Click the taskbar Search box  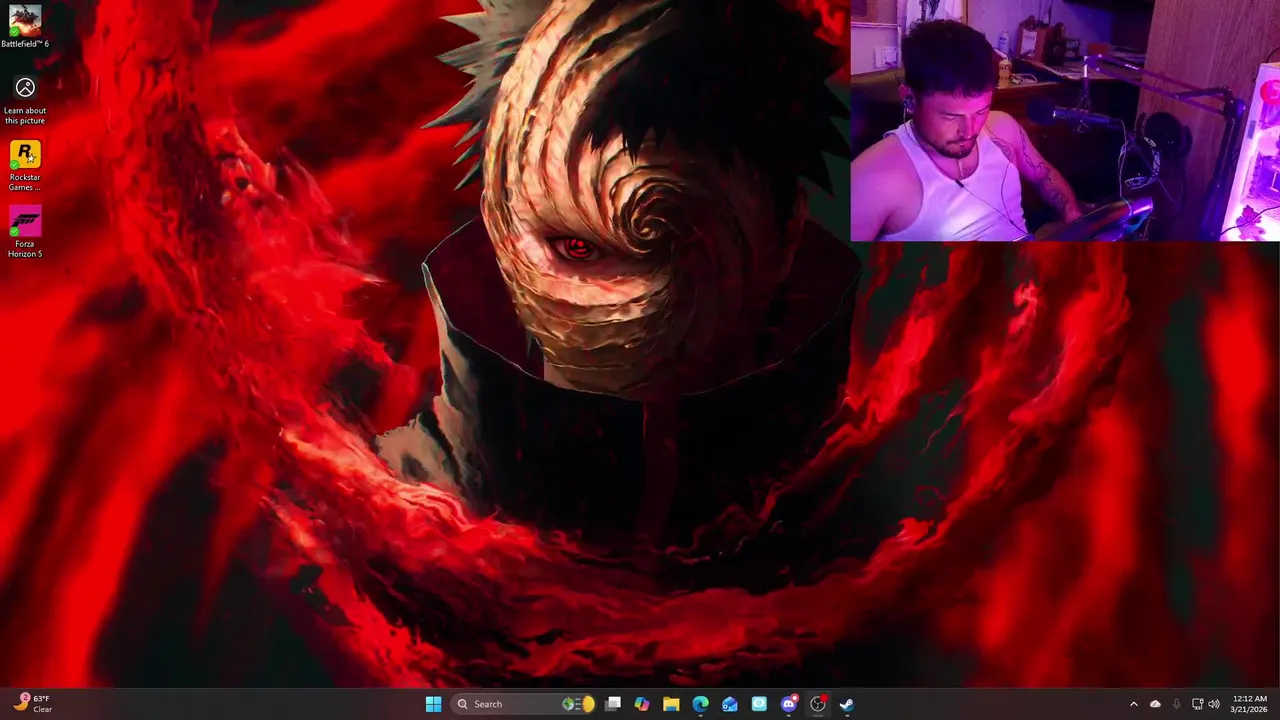coord(525,704)
